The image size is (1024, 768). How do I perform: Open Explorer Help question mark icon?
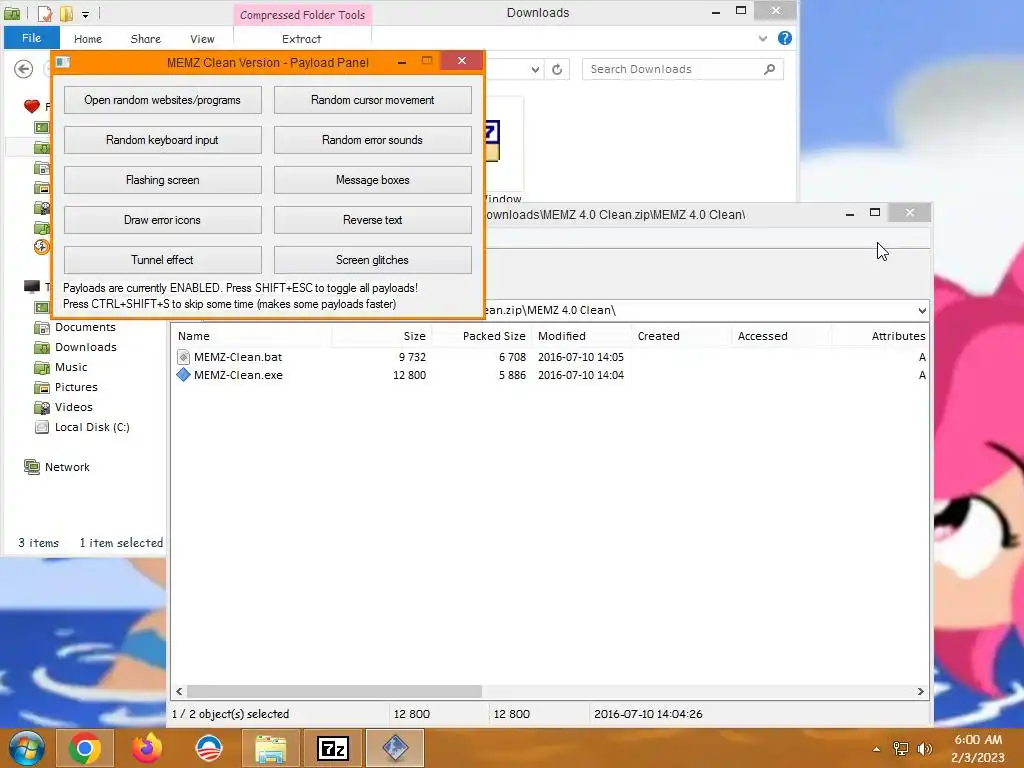pyautogui.click(x=785, y=38)
